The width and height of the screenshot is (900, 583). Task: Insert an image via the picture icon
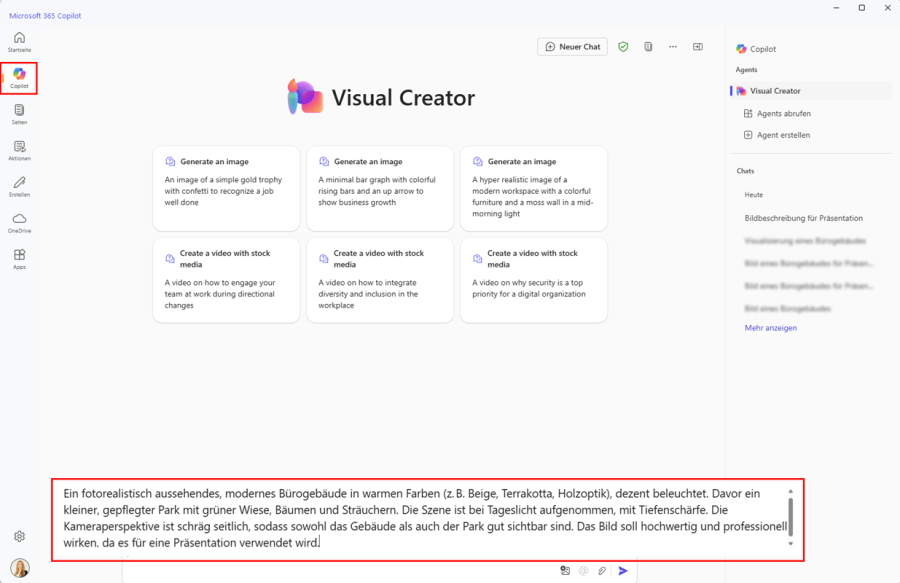click(565, 570)
